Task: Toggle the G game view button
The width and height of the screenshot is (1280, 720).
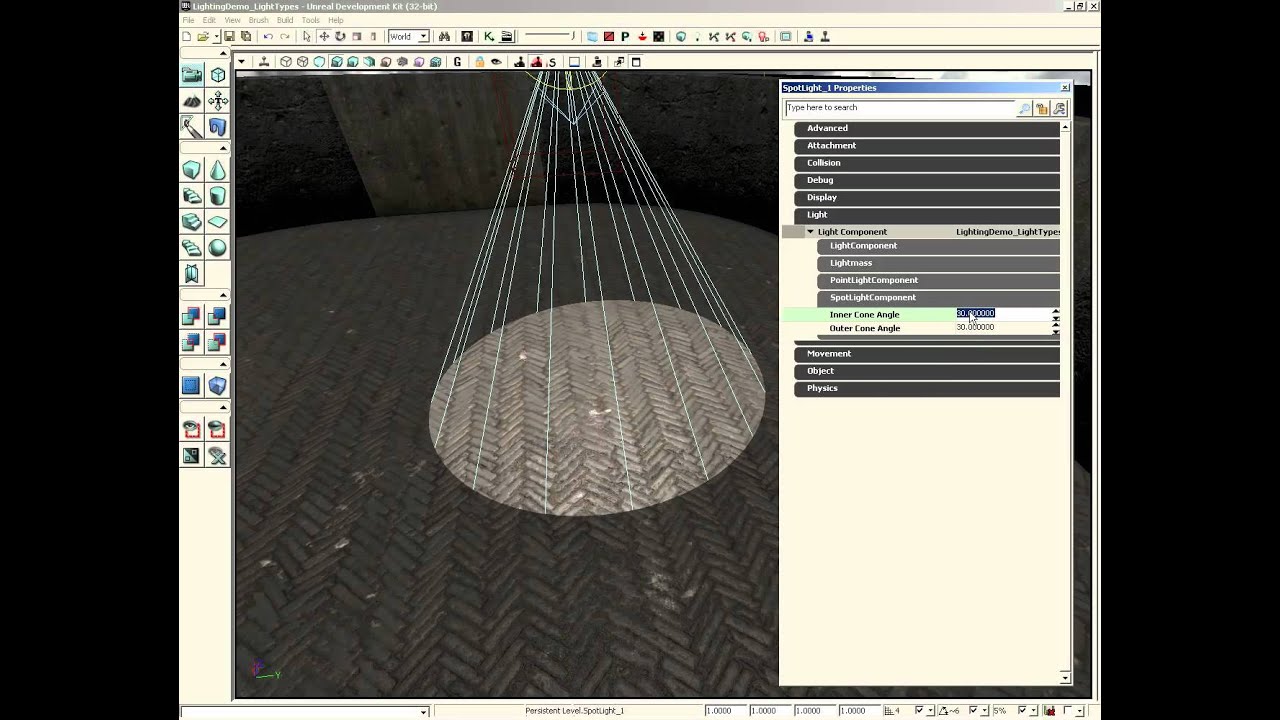Action: coord(458,62)
